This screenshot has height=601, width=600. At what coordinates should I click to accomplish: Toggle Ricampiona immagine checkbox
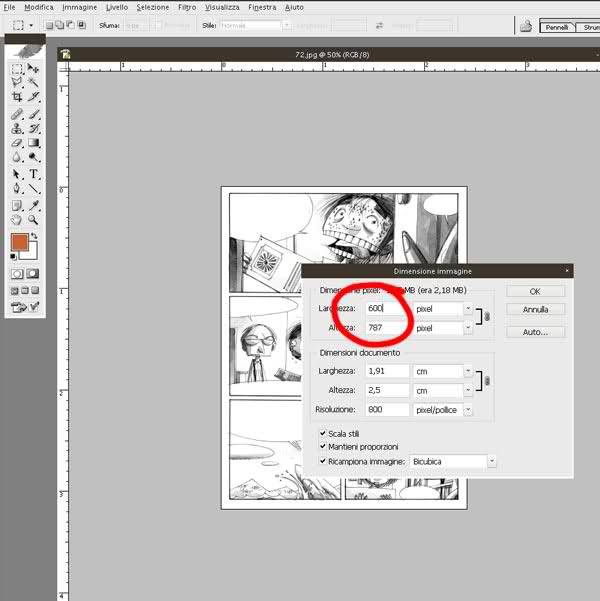point(323,461)
